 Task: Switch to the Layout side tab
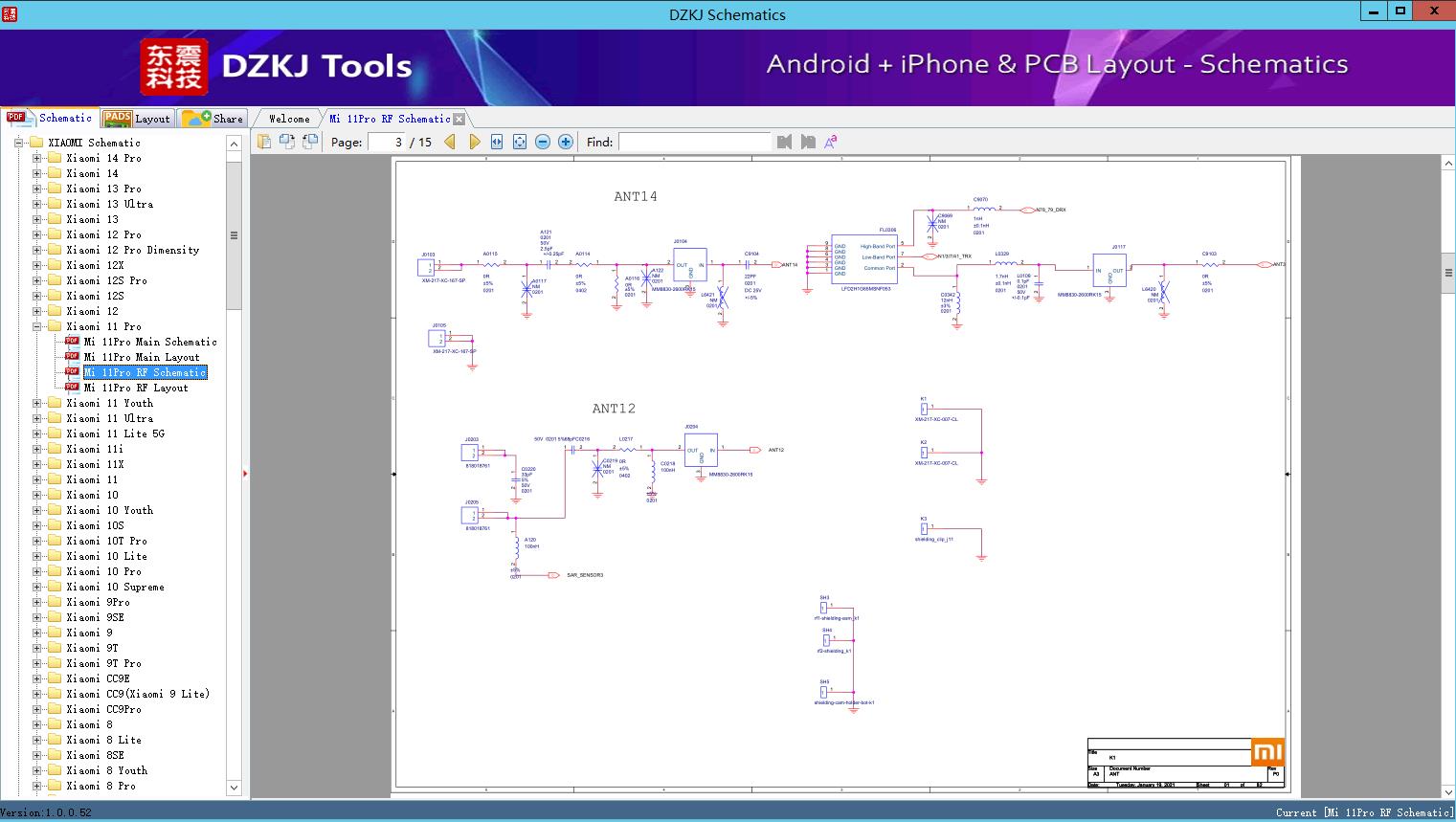[x=137, y=119]
